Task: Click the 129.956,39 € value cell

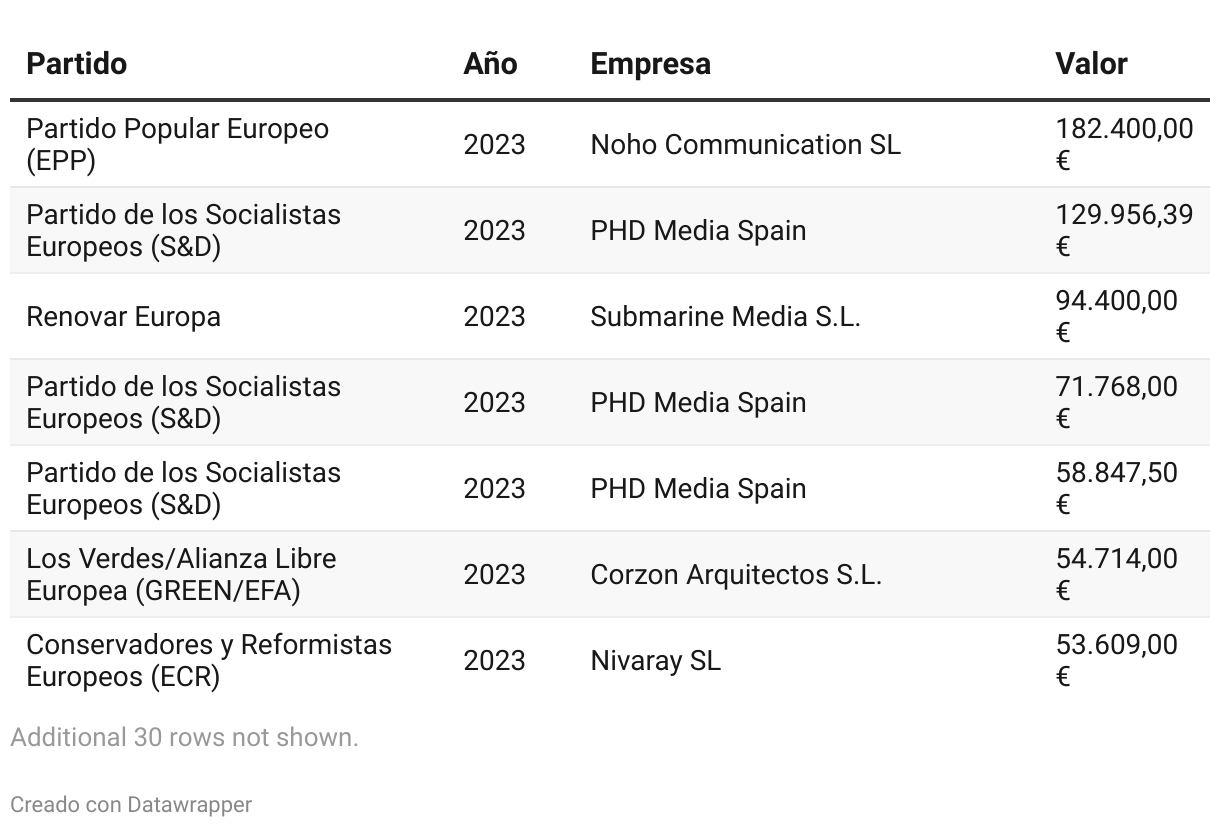Action: (1123, 230)
